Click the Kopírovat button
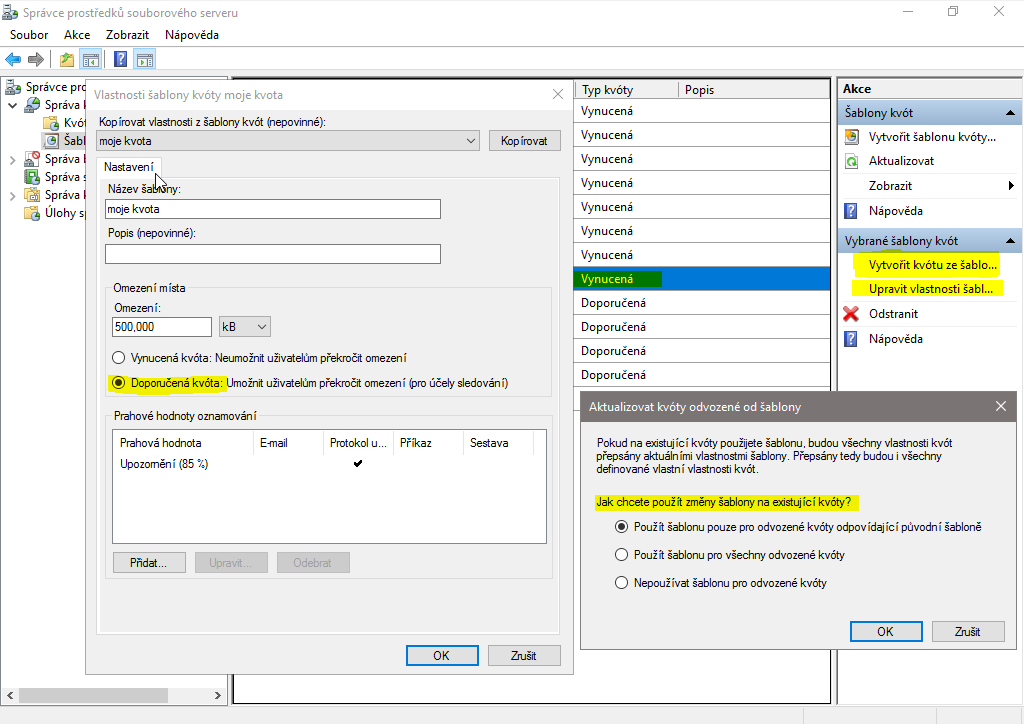Screen dimensions: 1024x724 point(524,141)
